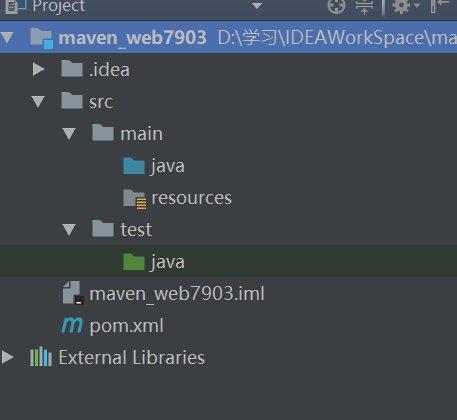Click the src folder icon
The height and width of the screenshot is (420, 457).
72,100
